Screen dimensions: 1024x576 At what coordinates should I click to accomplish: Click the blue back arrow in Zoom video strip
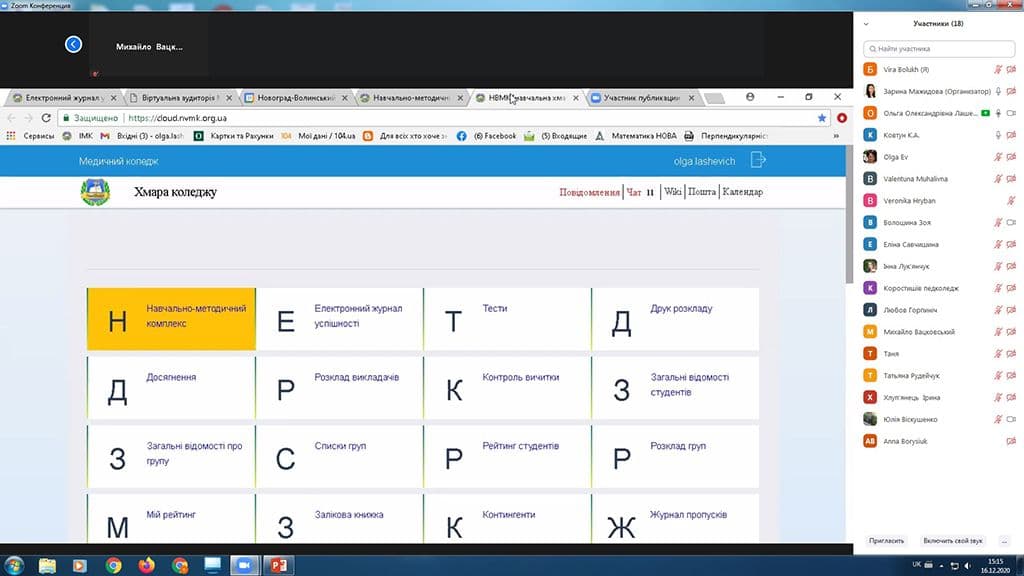pyautogui.click(x=74, y=44)
